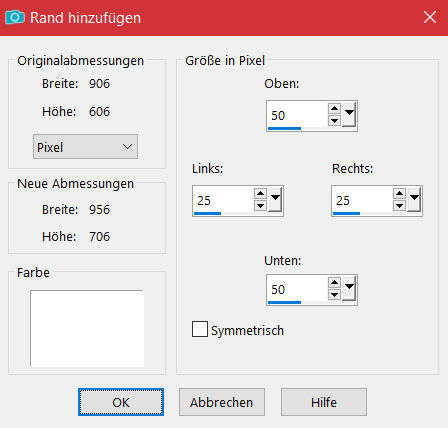
Task: Enable the Symmetrisch checkbox
Action: (200, 329)
